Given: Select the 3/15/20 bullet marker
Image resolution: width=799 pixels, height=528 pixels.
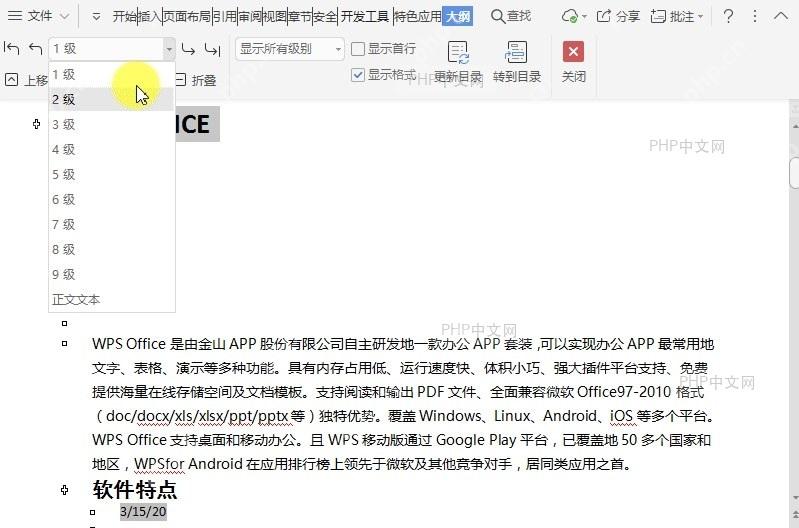Looking at the screenshot, I should tap(92, 512).
